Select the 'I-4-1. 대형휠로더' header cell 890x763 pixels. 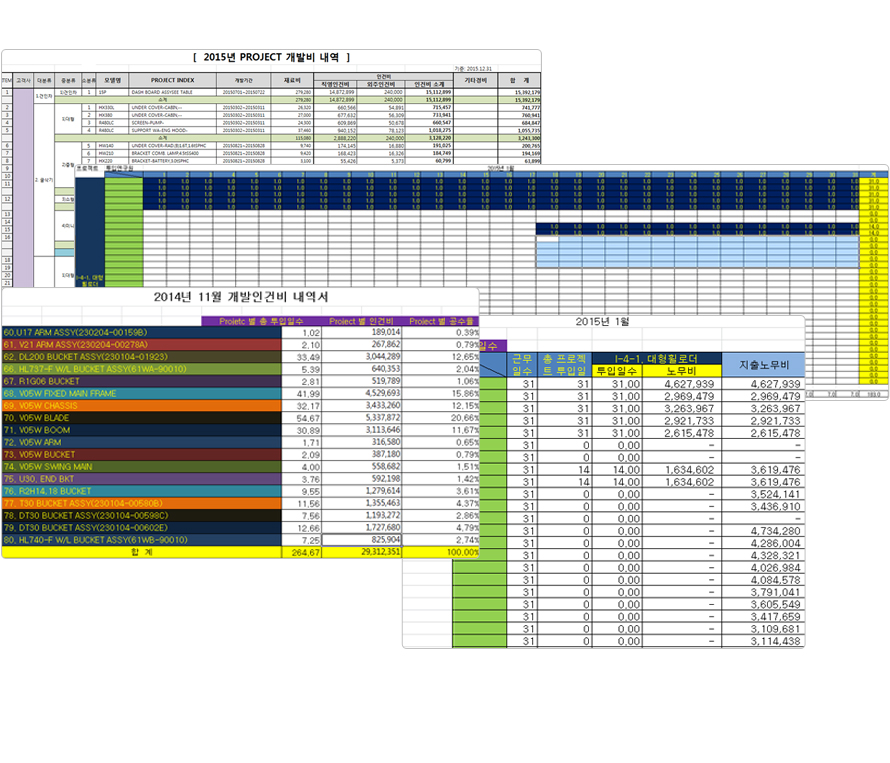pyautogui.click(x=656, y=359)
